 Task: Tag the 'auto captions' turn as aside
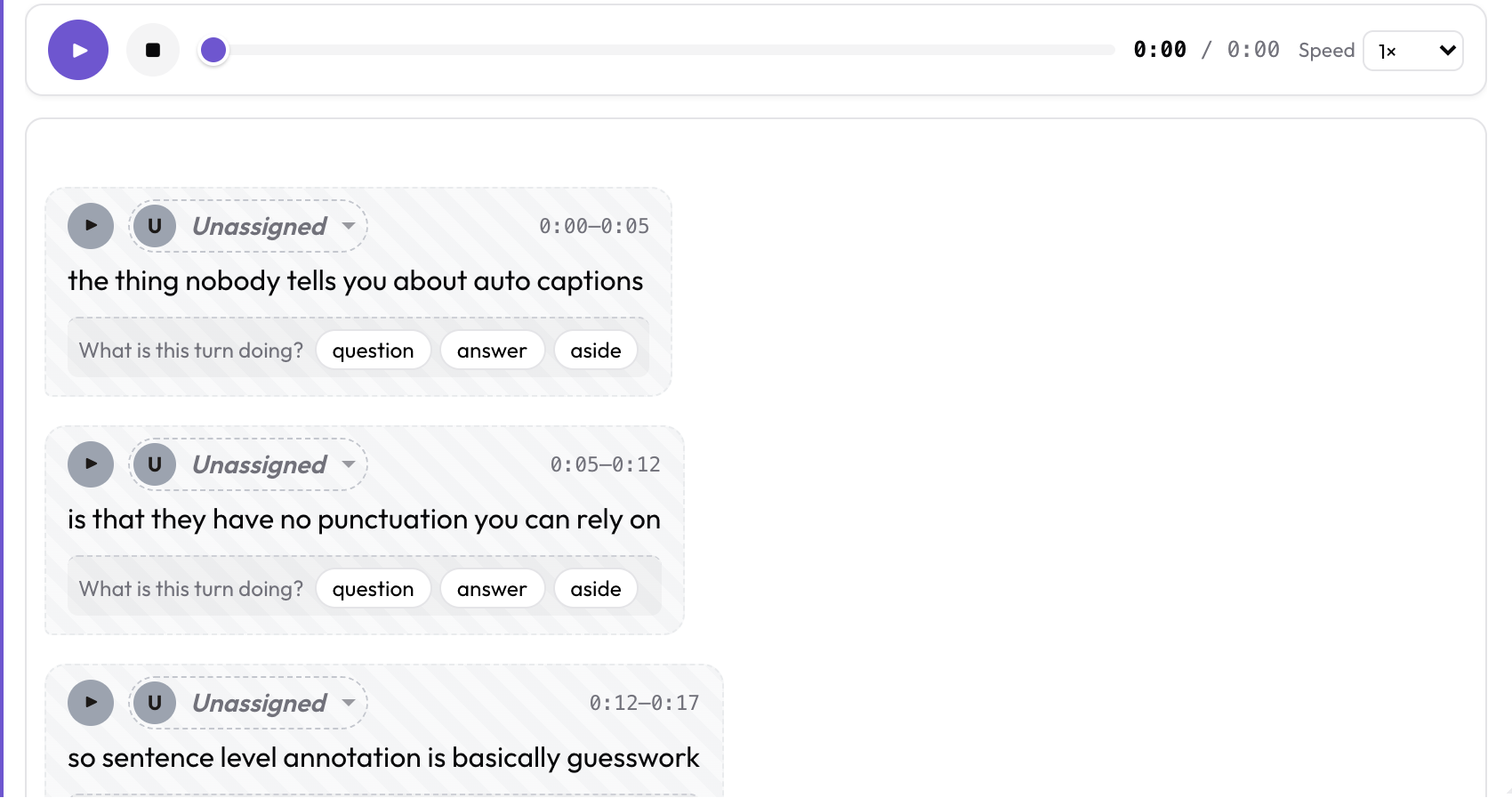(x=596, y=351)
